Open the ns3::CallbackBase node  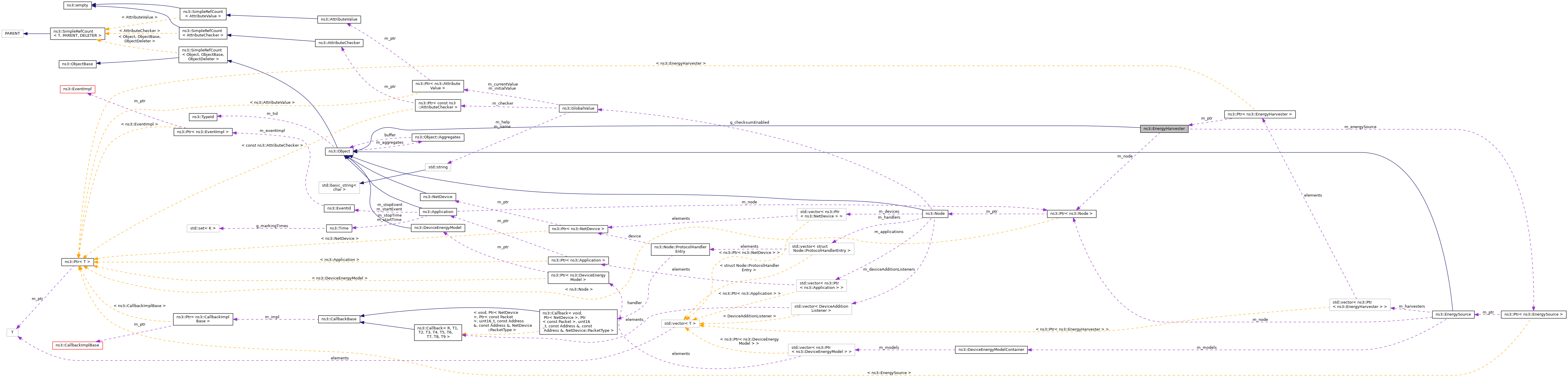pyautogui.click(x=339, y=319)
